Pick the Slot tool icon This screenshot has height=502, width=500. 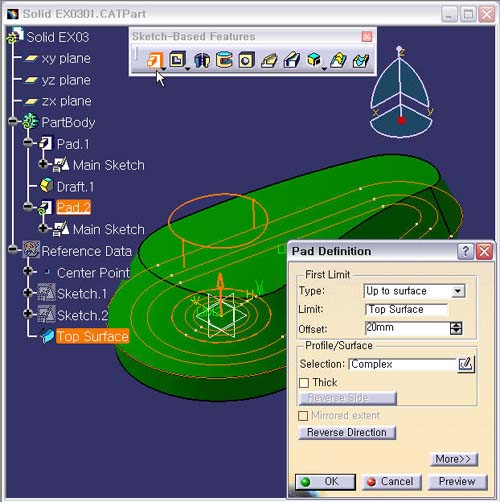coord(292,61)
